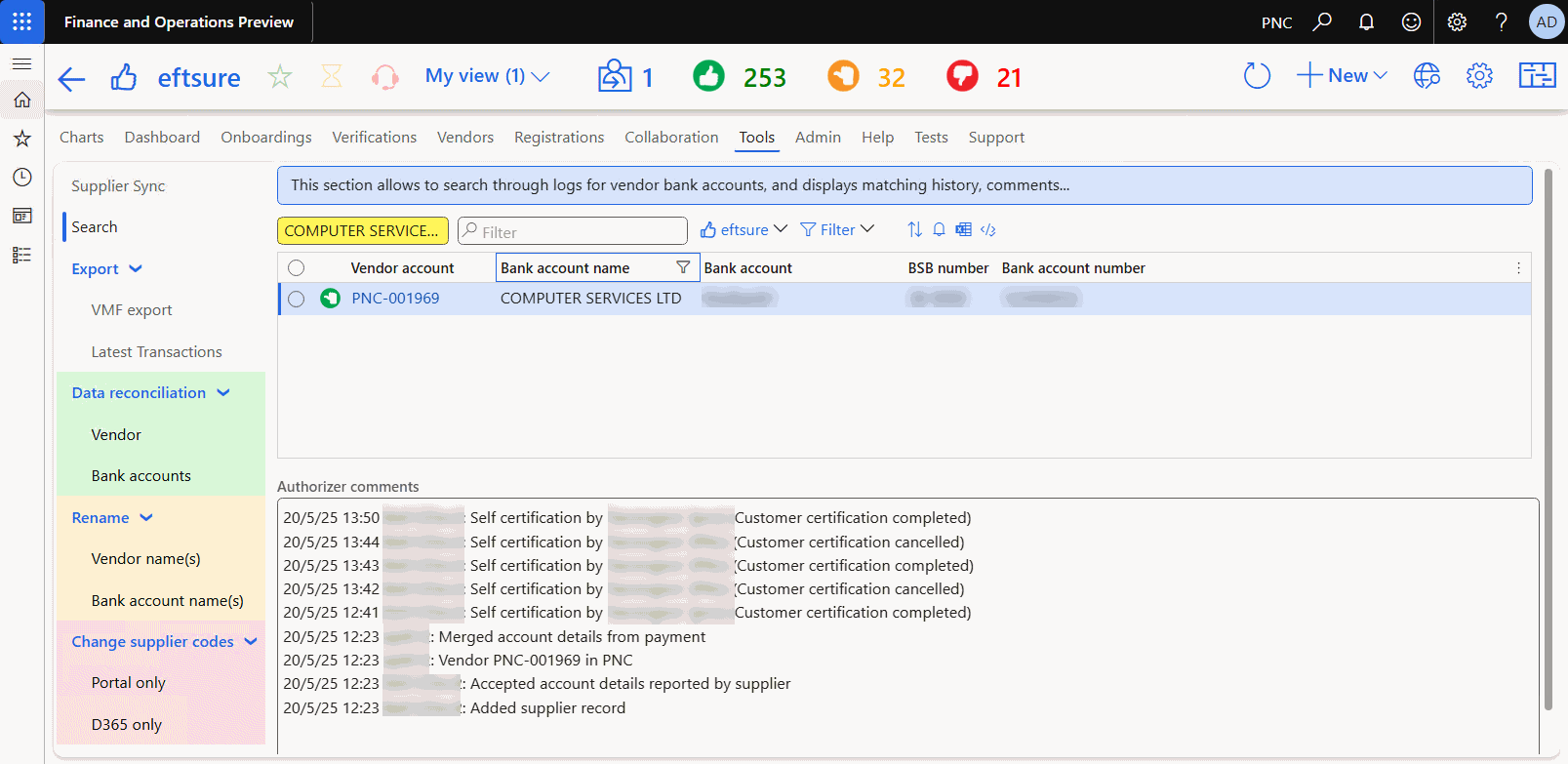Click the code brackets icon in grid toolbar
Image resolution: width=1568 pixels, height=764 pixels.
tap(988, 229)
